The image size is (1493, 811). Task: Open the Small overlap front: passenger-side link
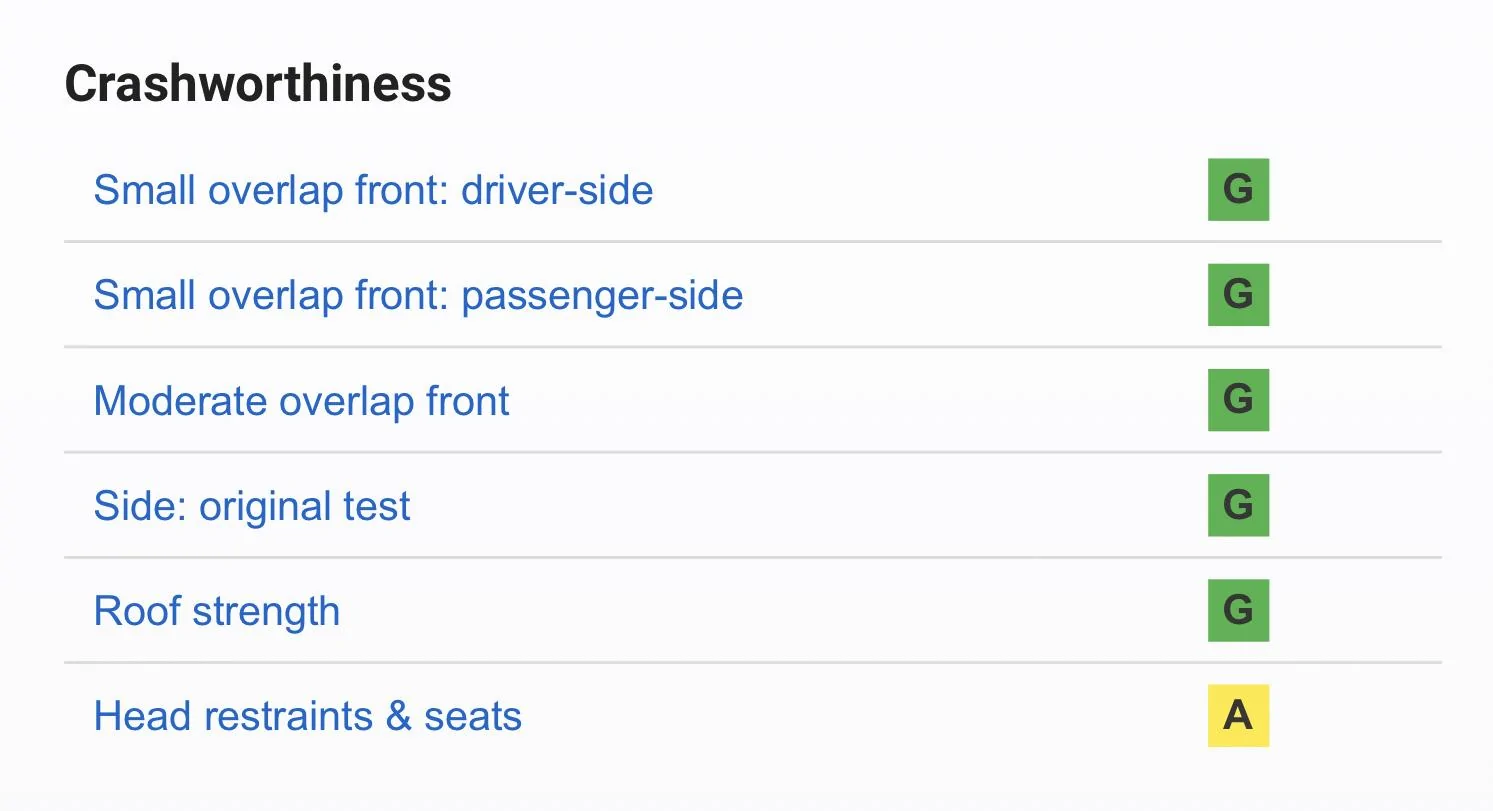tap(418, 295)
